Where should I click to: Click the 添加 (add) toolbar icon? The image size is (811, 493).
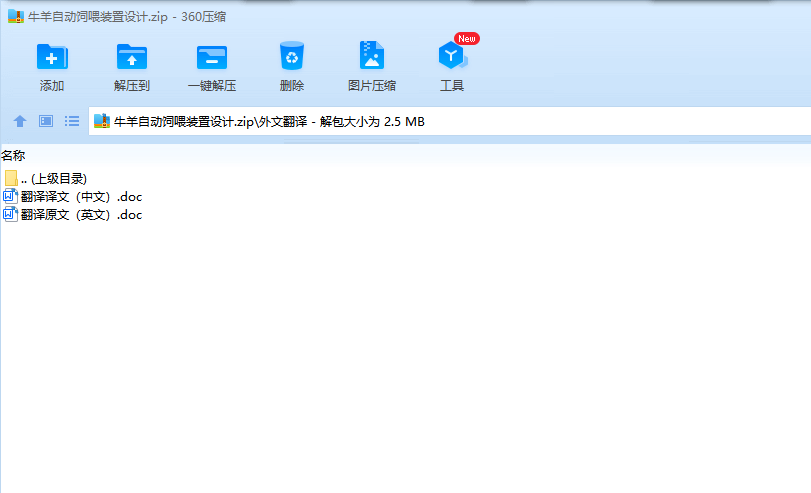pos(52,56)
